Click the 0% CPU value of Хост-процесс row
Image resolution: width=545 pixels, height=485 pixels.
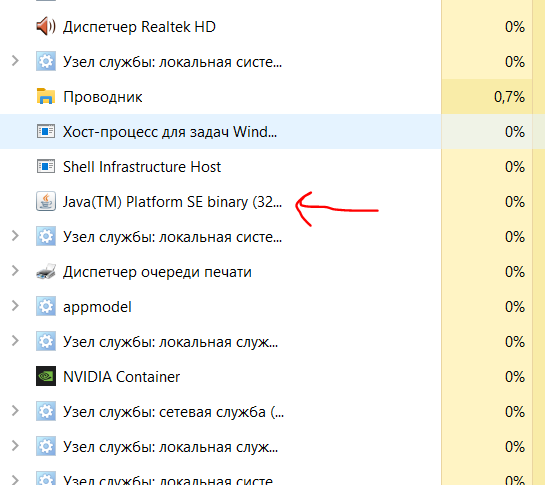click(515, 132)
